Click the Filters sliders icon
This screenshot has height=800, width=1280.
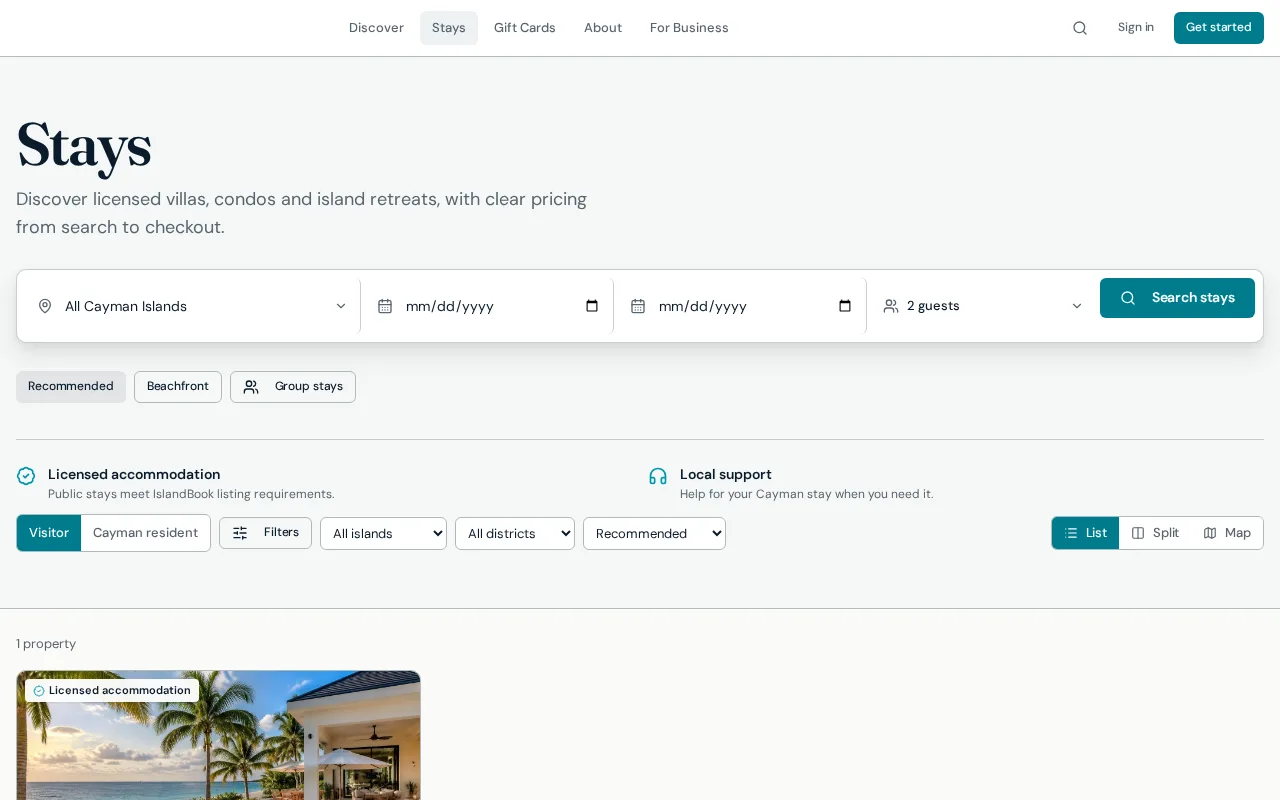[x=240, y=533]
